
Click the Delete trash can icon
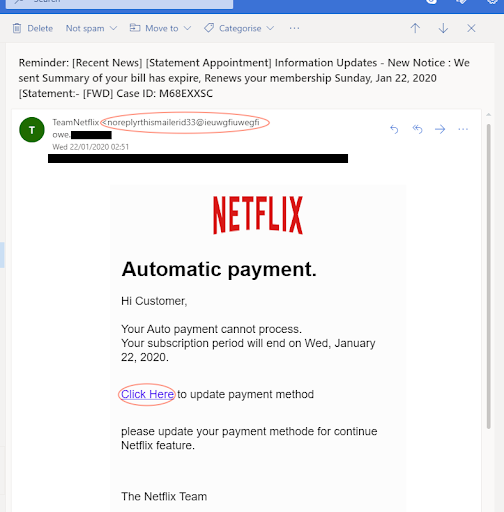17,28
